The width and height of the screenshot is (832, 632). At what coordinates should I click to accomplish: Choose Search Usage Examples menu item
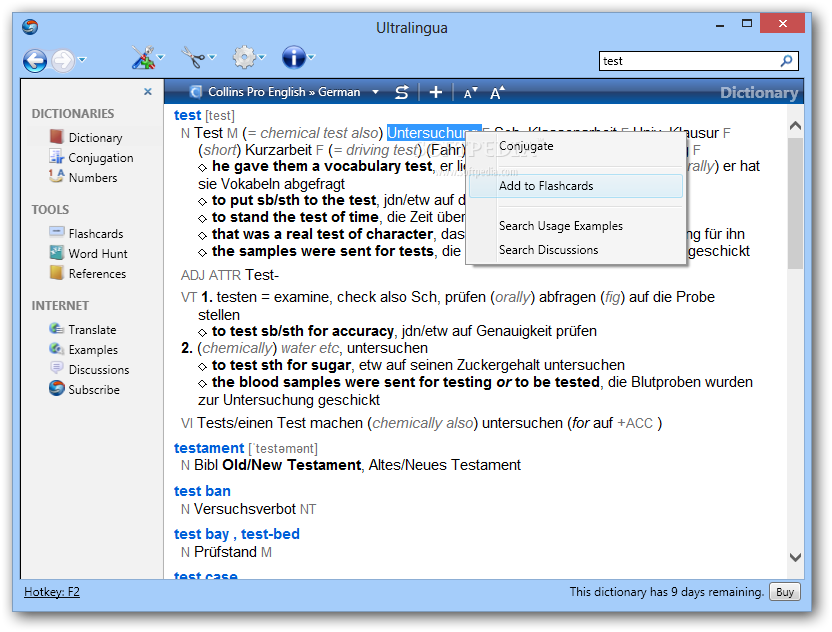pyautogui.click(x=576, y=226)
